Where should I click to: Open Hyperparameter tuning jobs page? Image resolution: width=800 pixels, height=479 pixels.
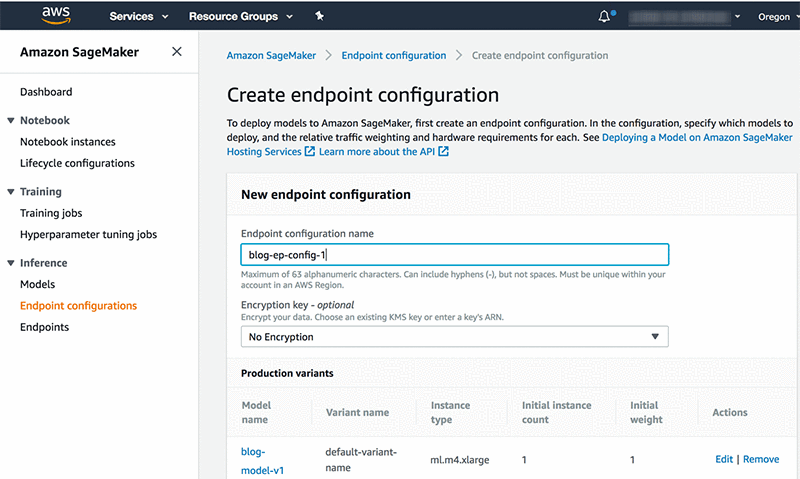[88, 235]
